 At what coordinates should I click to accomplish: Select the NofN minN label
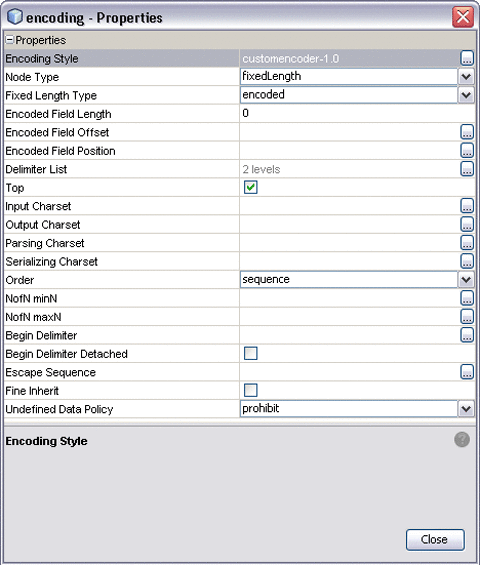[x=31, y=298]
